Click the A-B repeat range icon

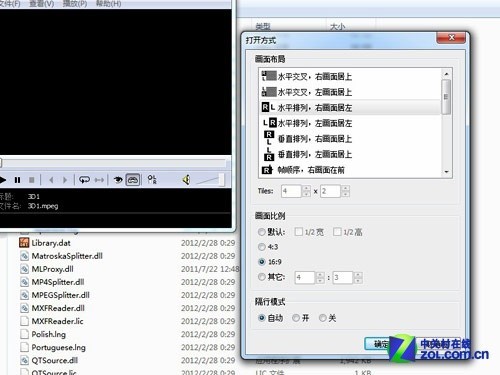[x=99, y=180]
